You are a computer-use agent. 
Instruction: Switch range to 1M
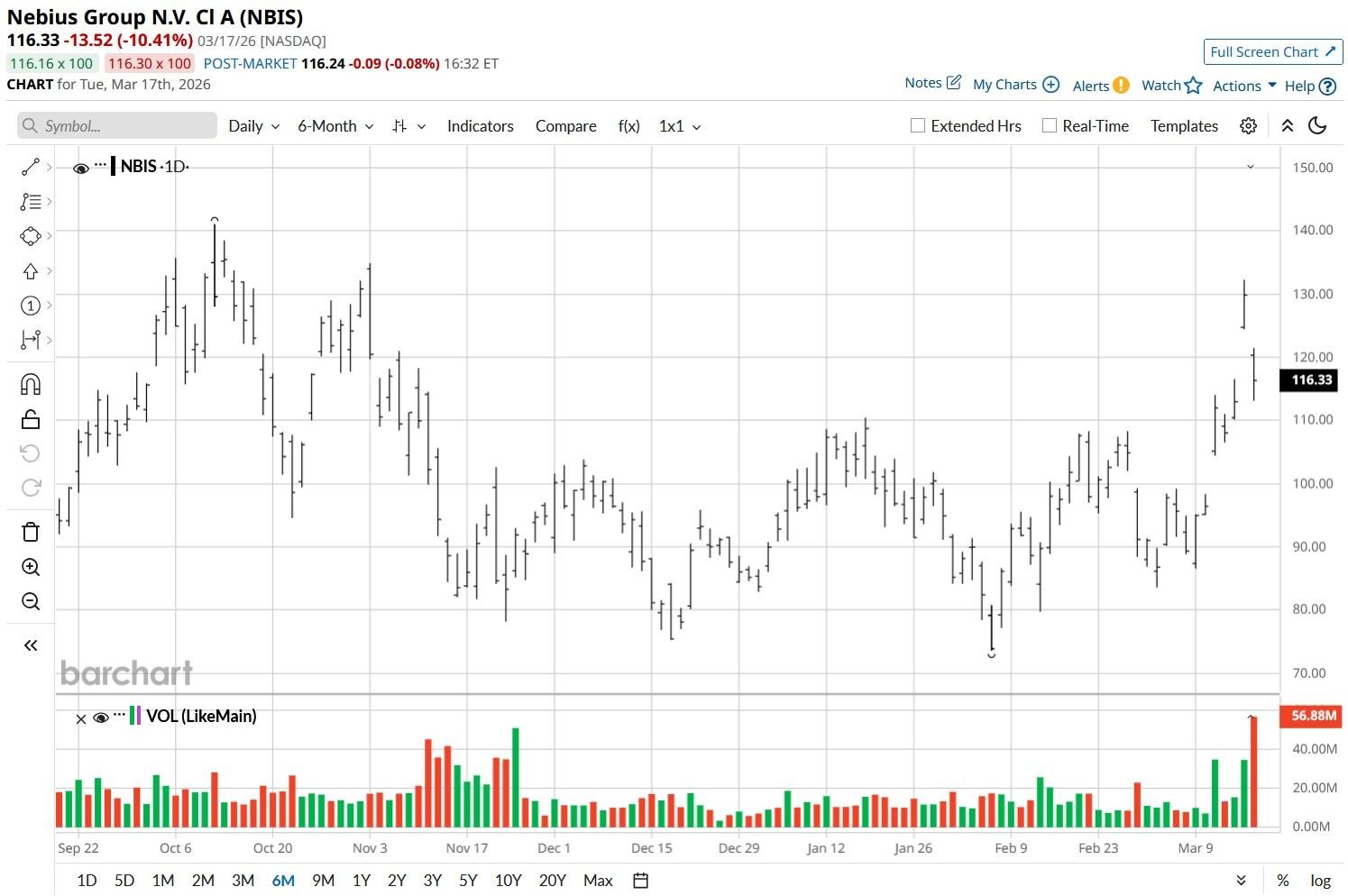click(163, 881)
